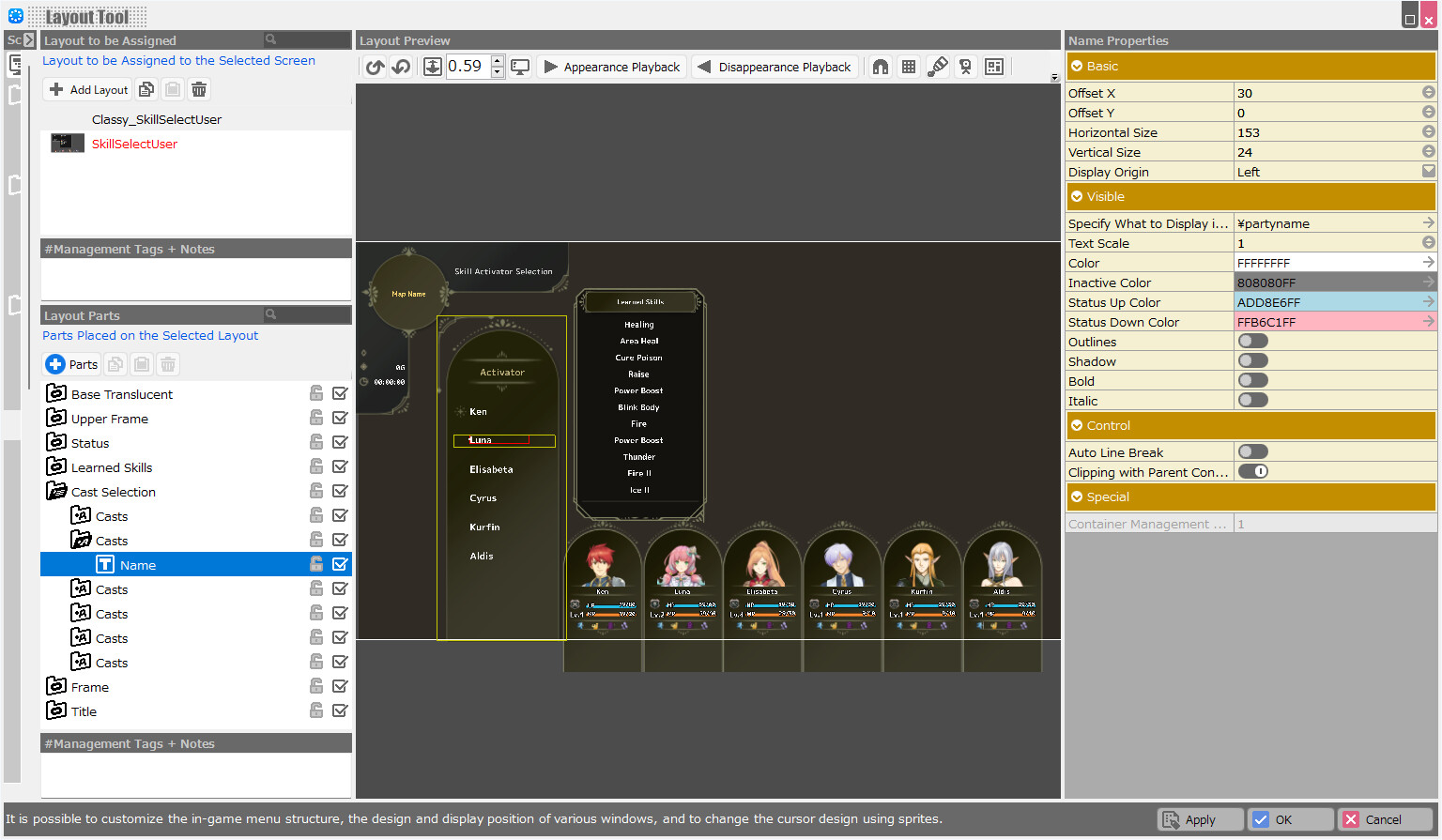Select the copy icon next to Add Layout
The height and width of the screenshot is (840, 1442).
click(146, 88)
